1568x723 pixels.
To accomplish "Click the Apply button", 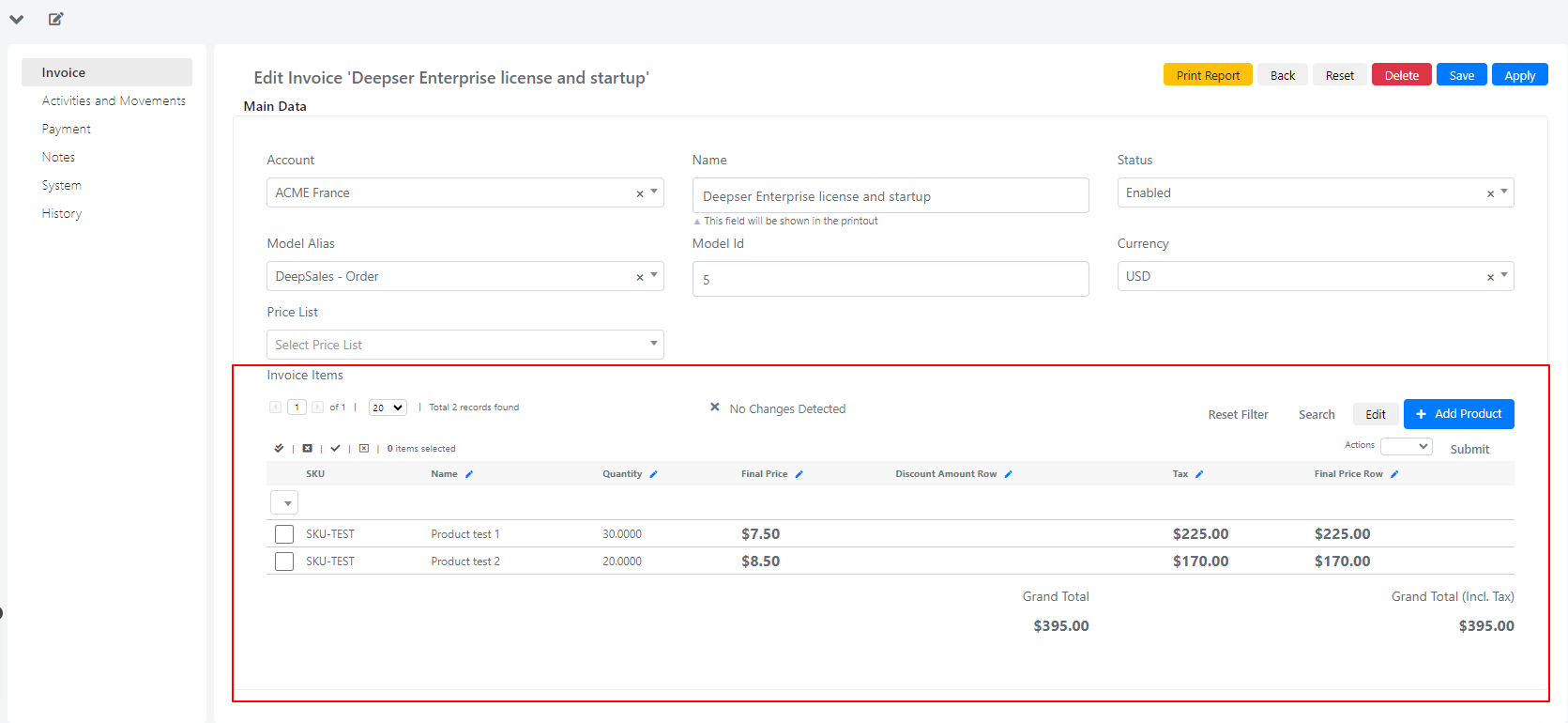I will point(1520,75).
